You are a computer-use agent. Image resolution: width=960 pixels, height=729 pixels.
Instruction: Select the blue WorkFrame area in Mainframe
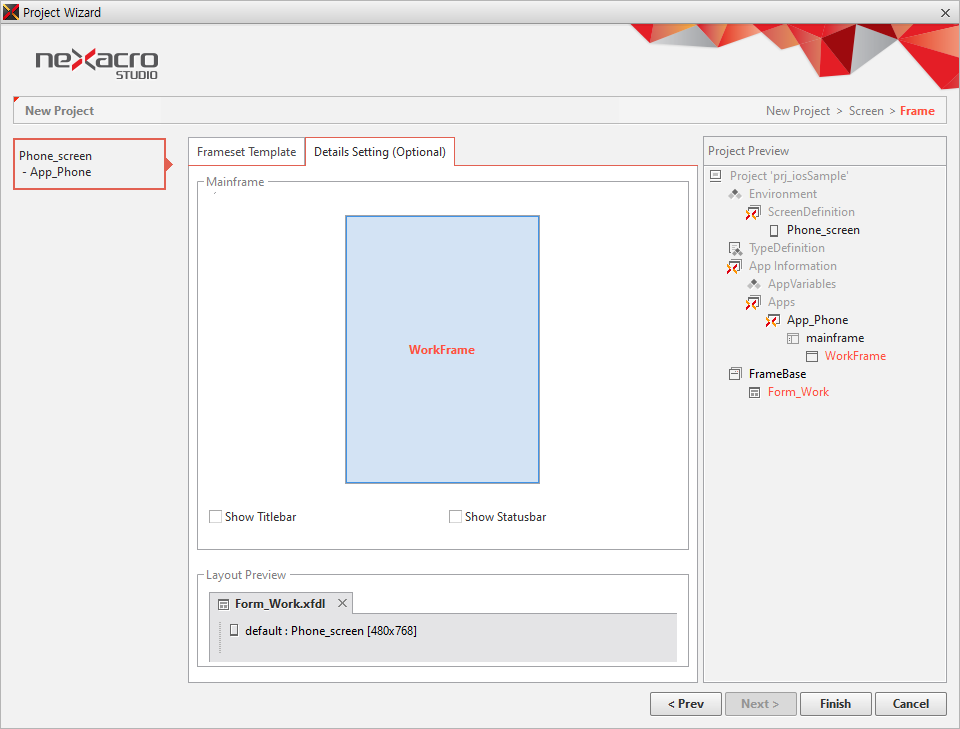click(x=442, y=350)
